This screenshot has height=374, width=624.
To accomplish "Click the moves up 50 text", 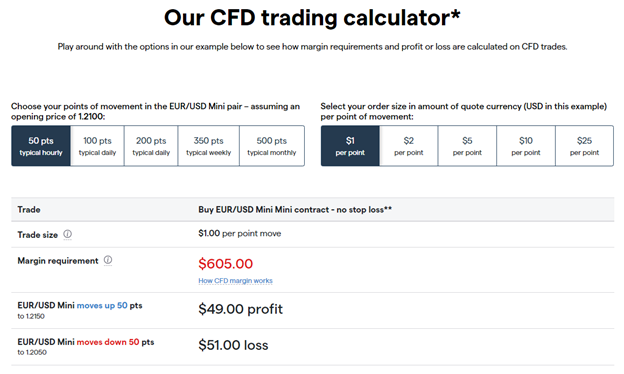I will click(102, 306).
